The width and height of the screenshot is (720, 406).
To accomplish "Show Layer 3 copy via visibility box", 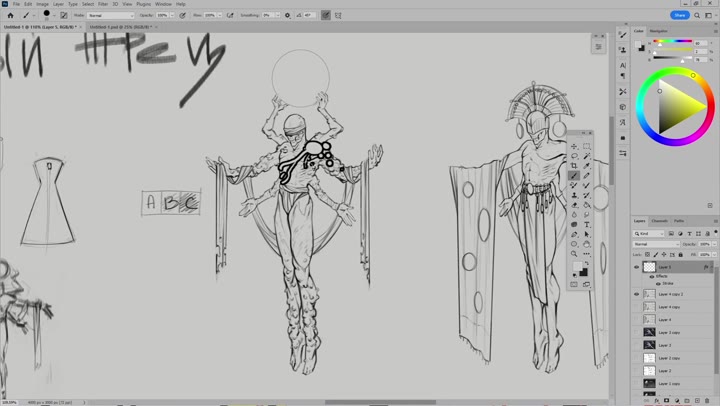I will [636, 332].
